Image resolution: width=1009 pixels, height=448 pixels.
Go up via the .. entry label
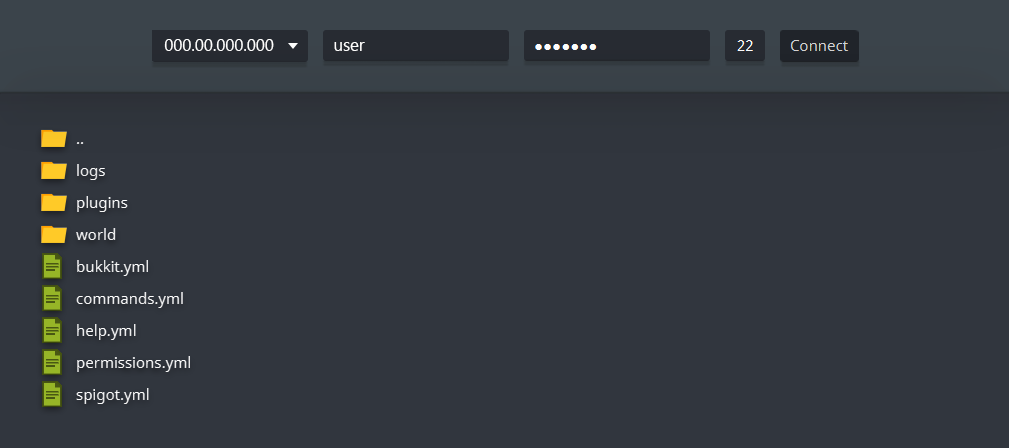pos(80,139)
